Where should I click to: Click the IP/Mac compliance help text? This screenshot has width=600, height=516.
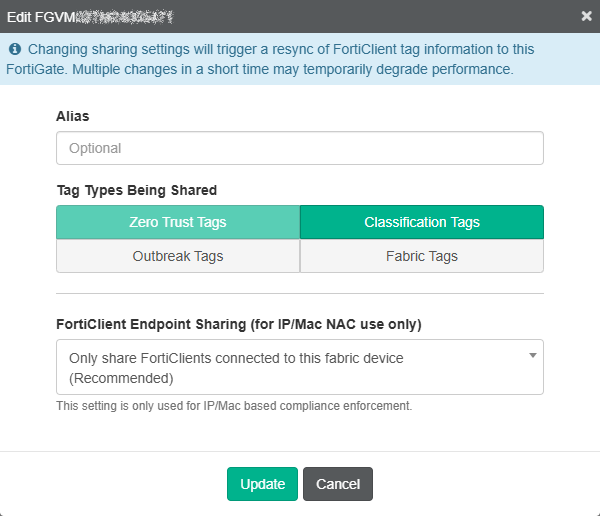click(234, 406)
